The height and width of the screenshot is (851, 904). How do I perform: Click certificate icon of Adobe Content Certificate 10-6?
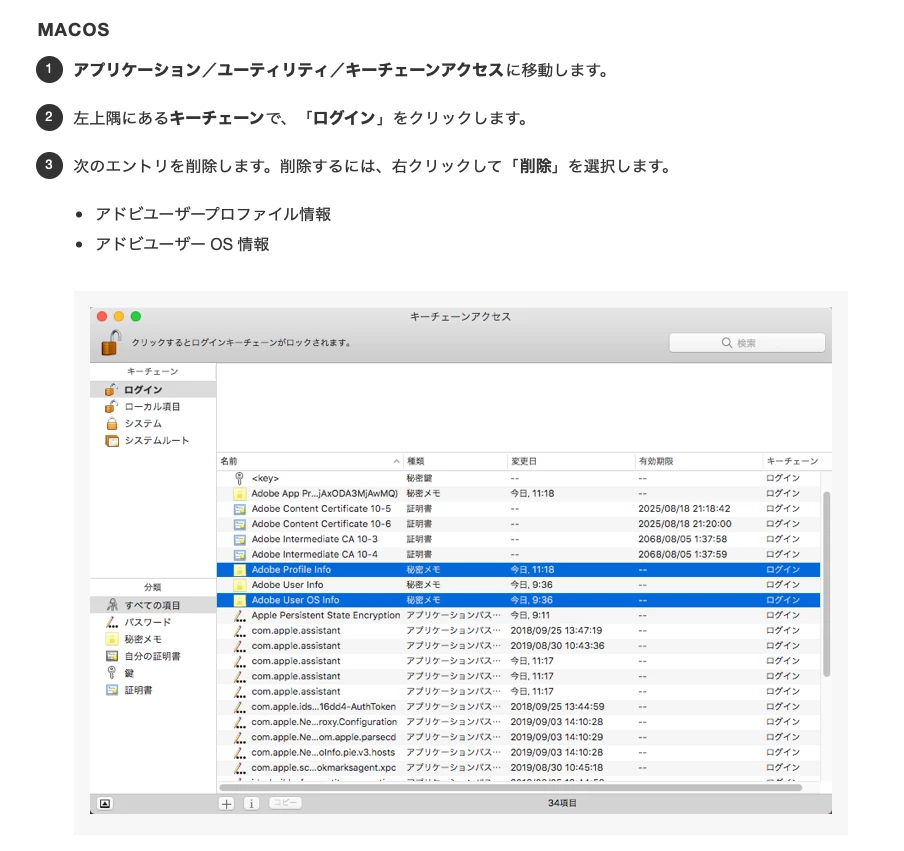[x=239, y=524]
